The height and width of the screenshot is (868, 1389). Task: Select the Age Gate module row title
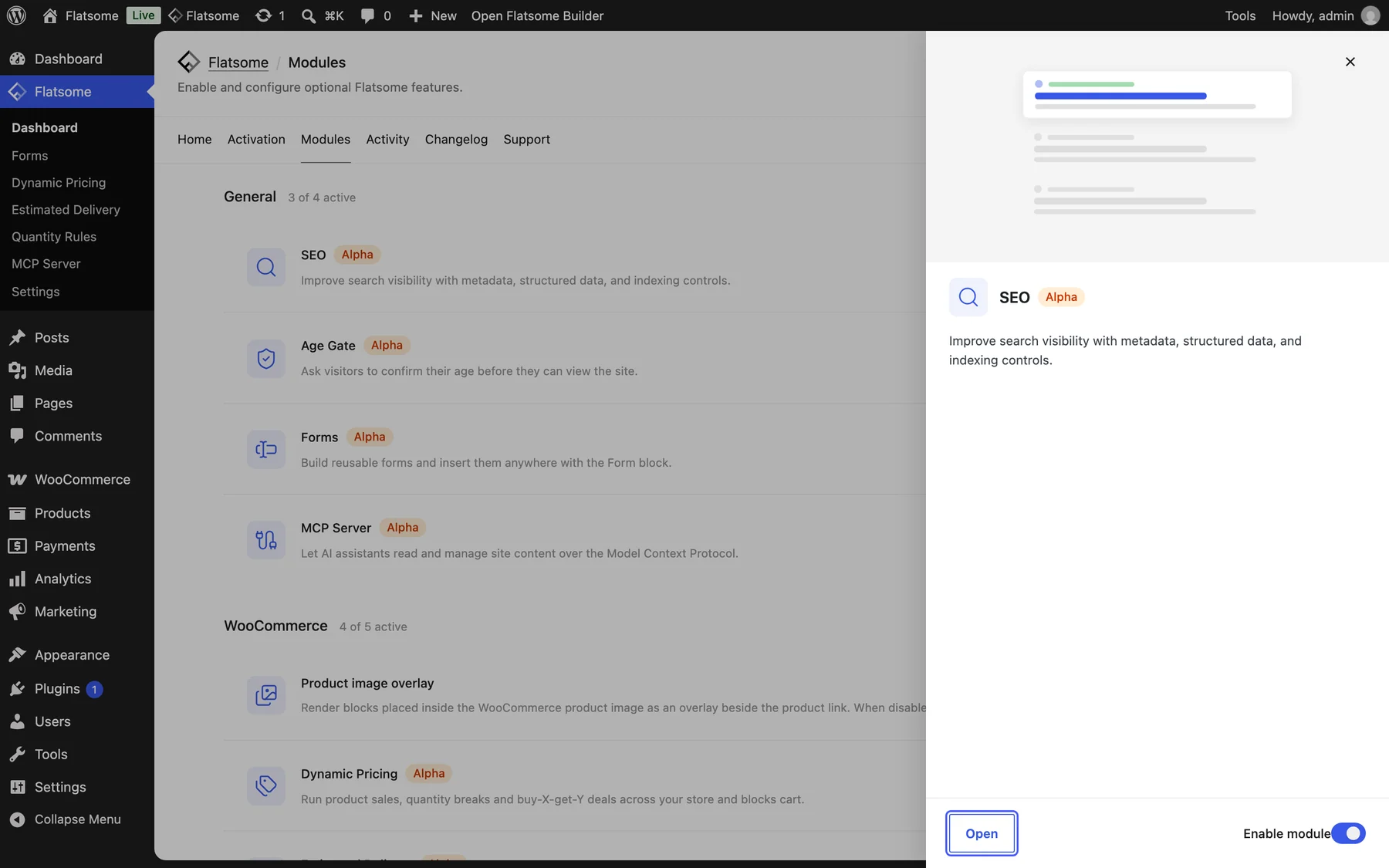point(328,346)
